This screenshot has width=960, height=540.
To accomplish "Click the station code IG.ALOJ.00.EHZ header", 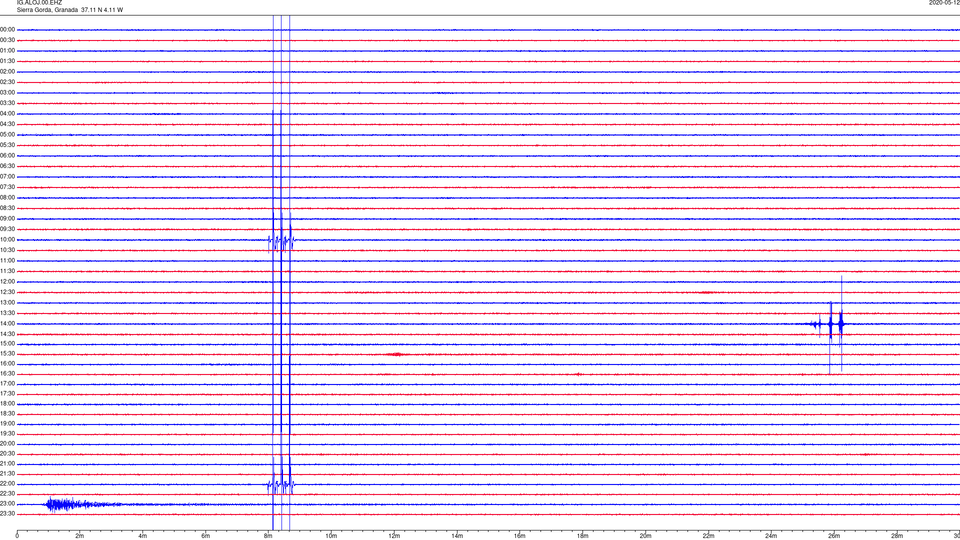I will point(39,2).
